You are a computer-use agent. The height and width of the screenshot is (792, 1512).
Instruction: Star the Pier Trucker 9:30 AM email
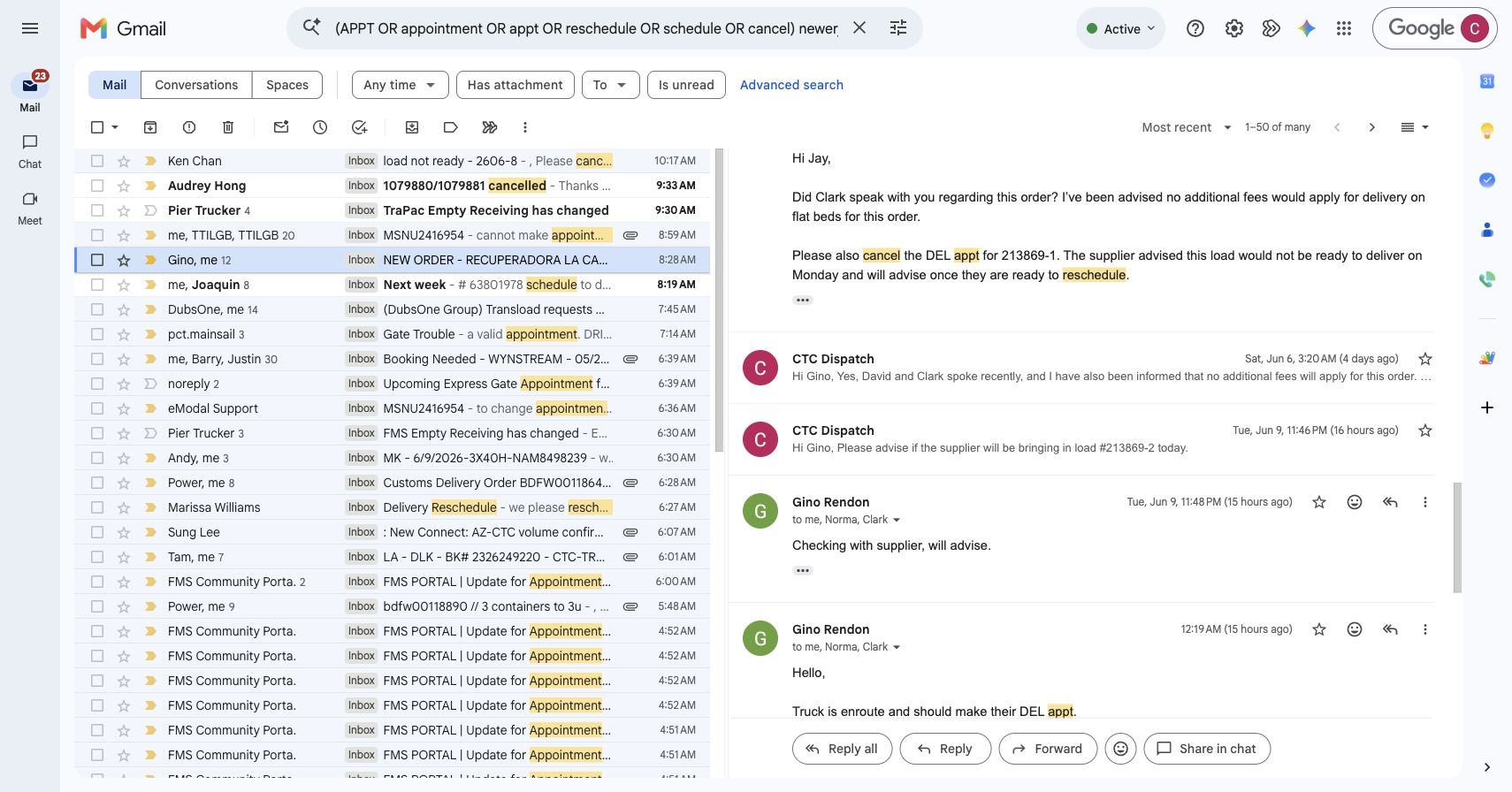(124, 210)
